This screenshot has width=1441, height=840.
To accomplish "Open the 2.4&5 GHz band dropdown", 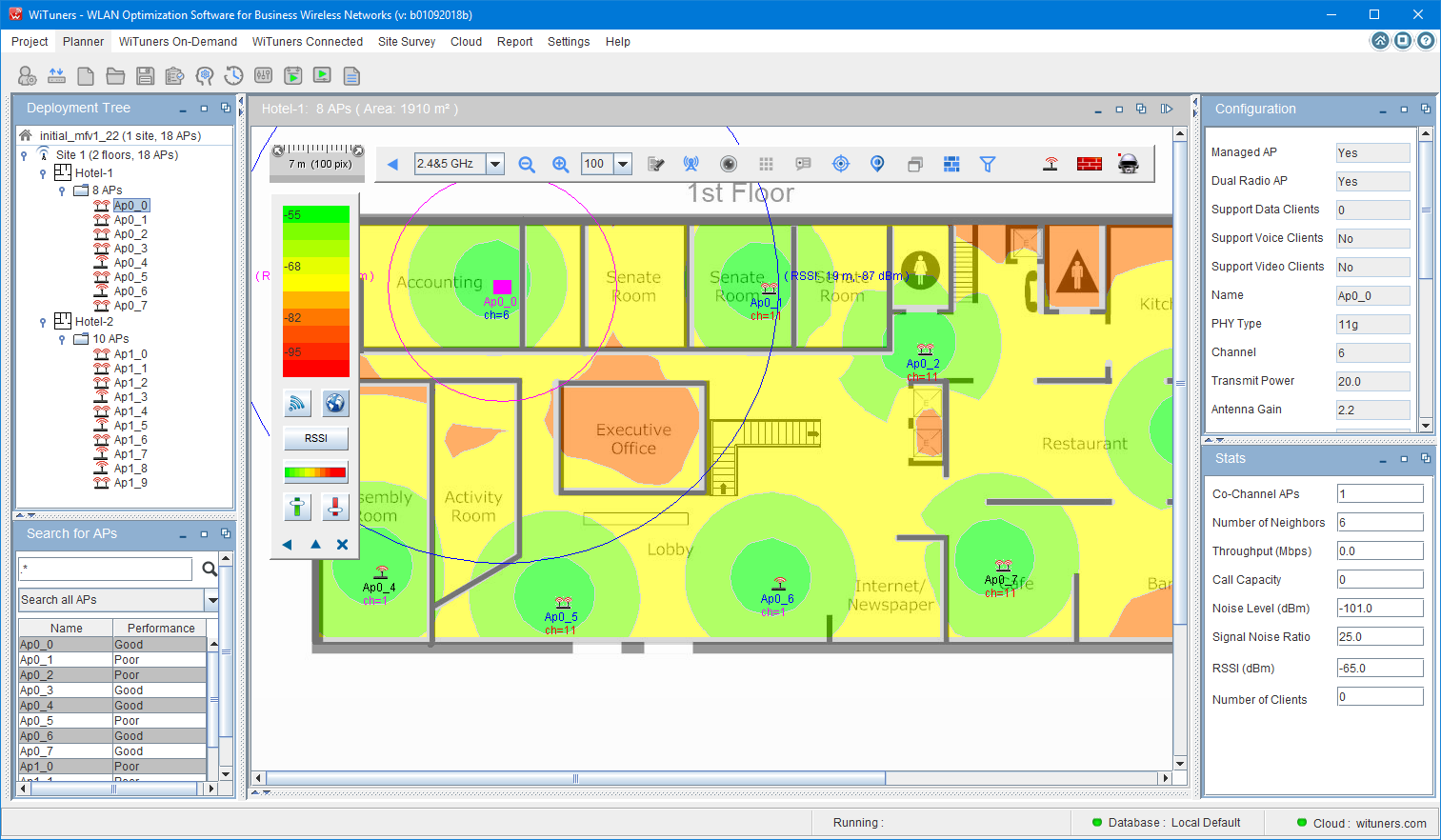I will pos(495,164).
